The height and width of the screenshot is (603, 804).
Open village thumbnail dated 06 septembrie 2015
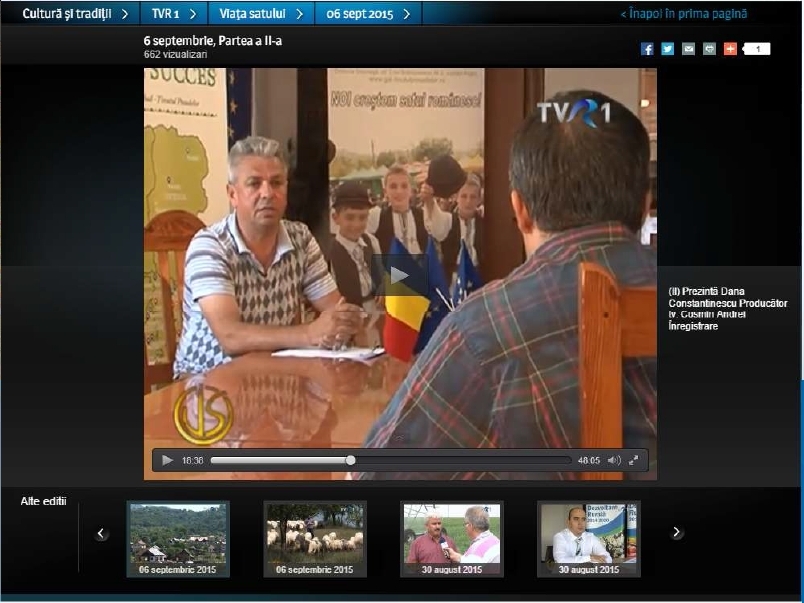(178, 538)
